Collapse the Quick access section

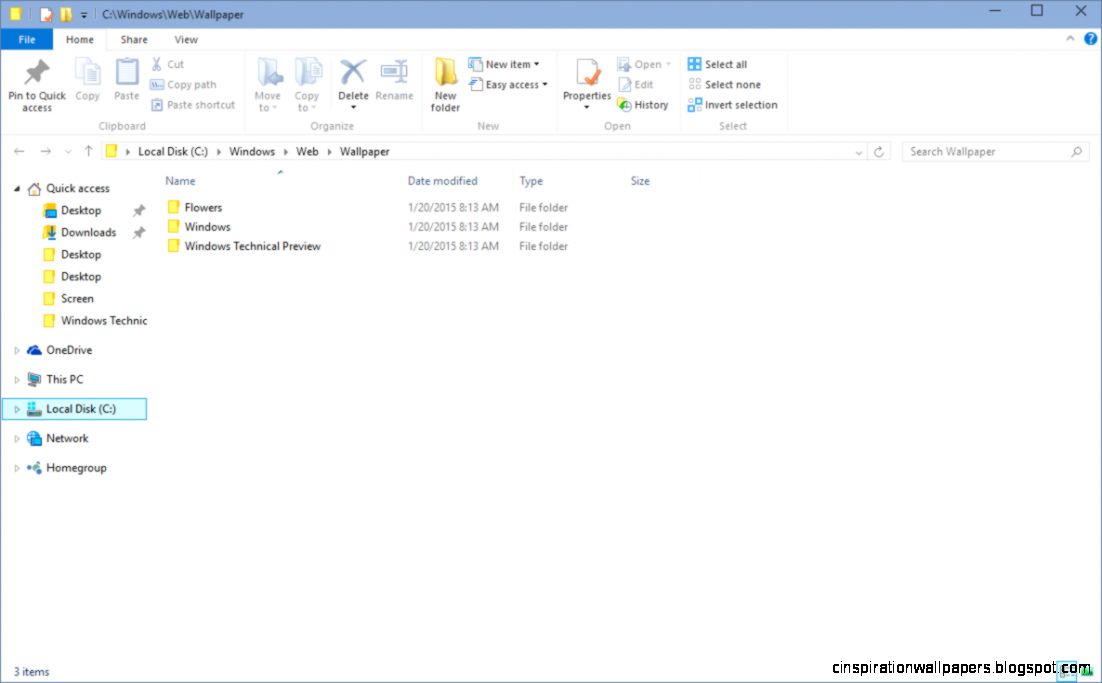coord(16,188)
